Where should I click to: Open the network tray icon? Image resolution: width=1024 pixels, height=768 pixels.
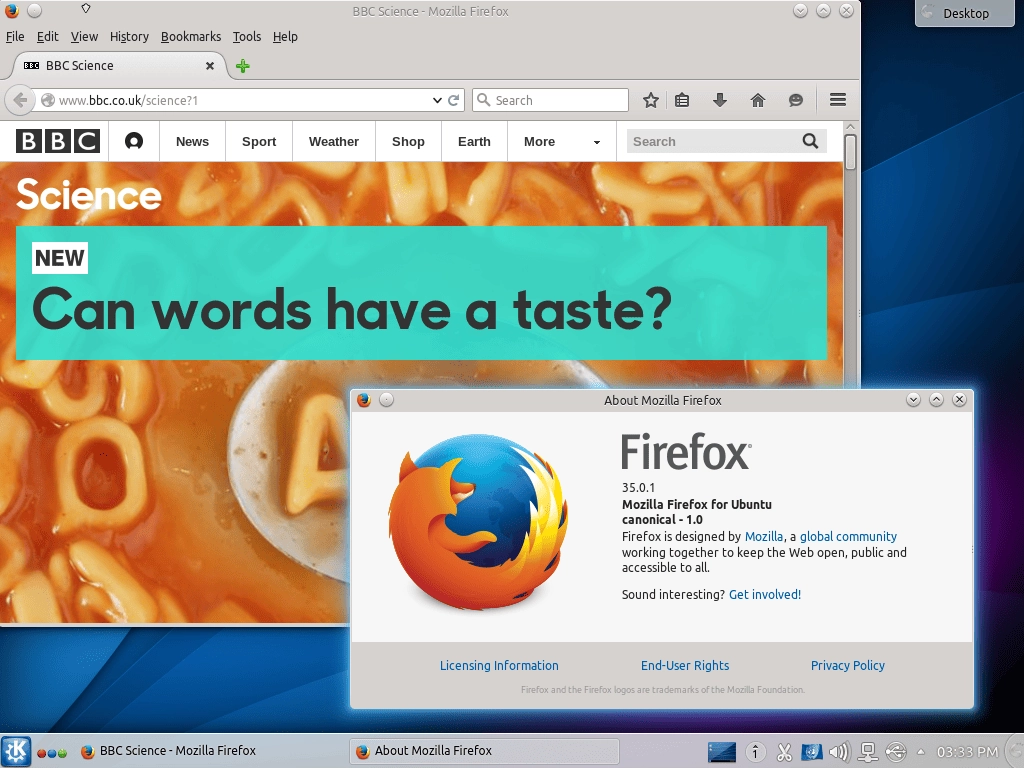[868, 752]
